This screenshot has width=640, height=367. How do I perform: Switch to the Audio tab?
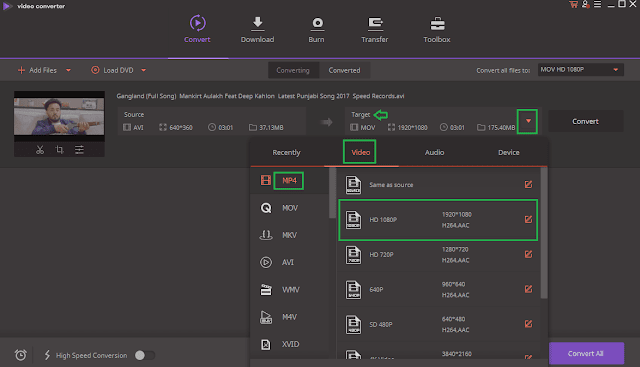(x=434, y=152)
